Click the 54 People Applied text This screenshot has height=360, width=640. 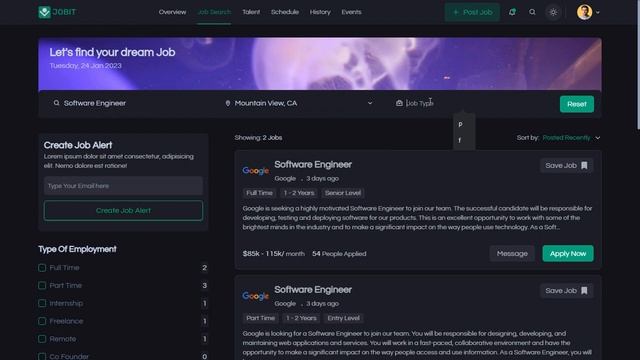click(339, 254)
